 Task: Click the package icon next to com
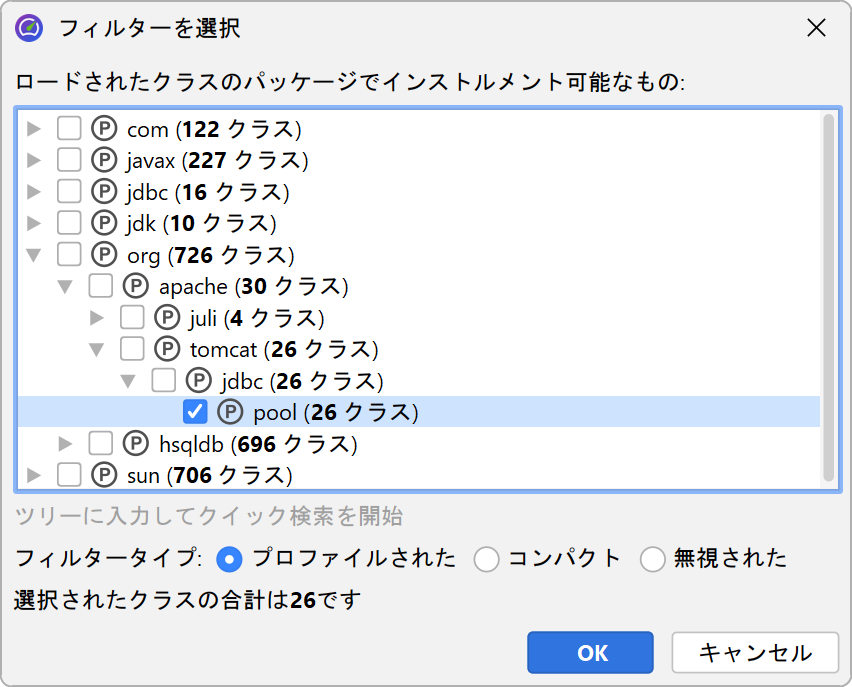pyautogui.click(x=104, y=129)
